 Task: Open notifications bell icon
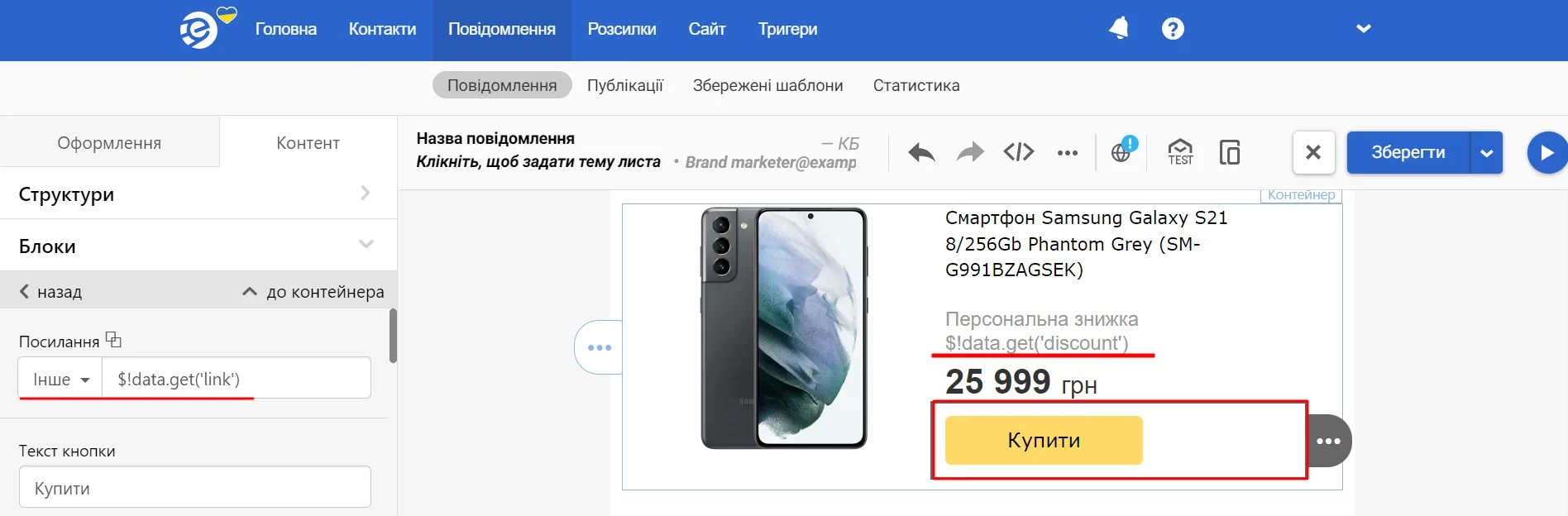click(x=1119, y=28)
